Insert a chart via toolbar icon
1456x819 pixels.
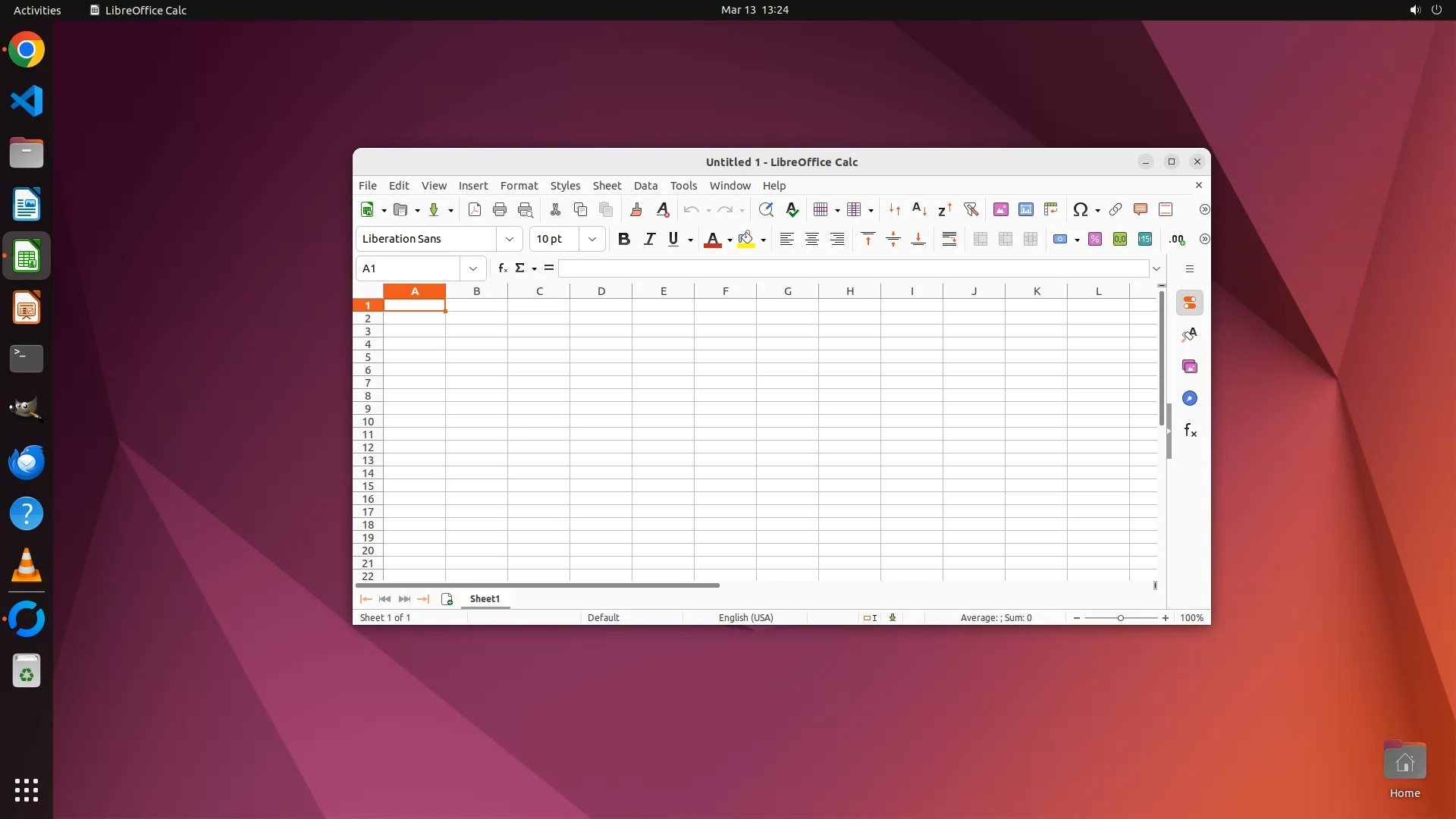pyautogui.click(x=1026, y=210)
